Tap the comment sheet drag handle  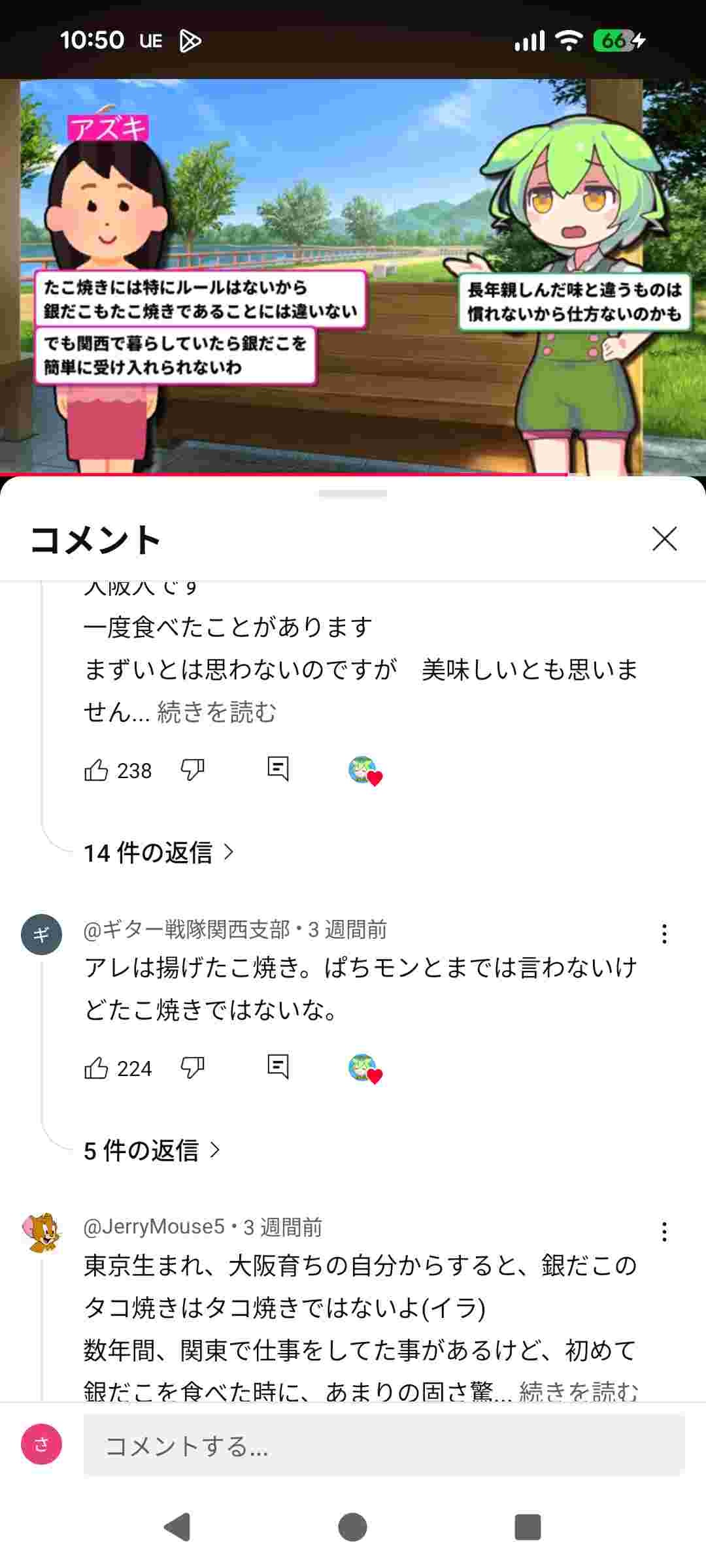click(x=353, y=494)
